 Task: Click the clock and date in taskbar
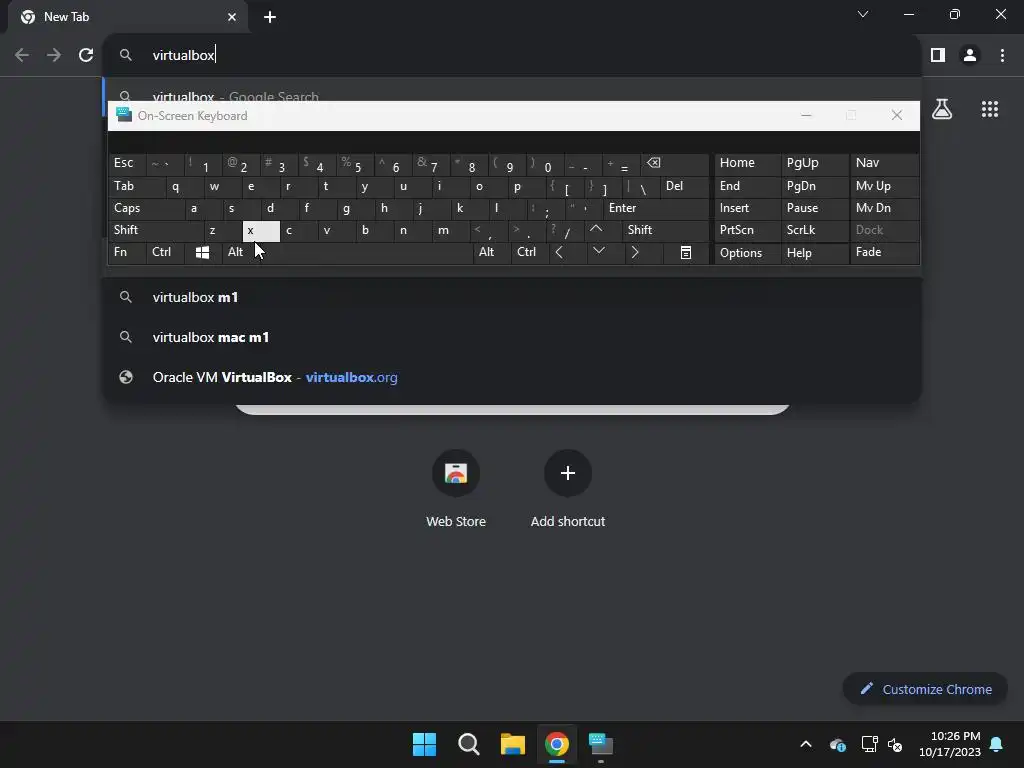[949, 744]
